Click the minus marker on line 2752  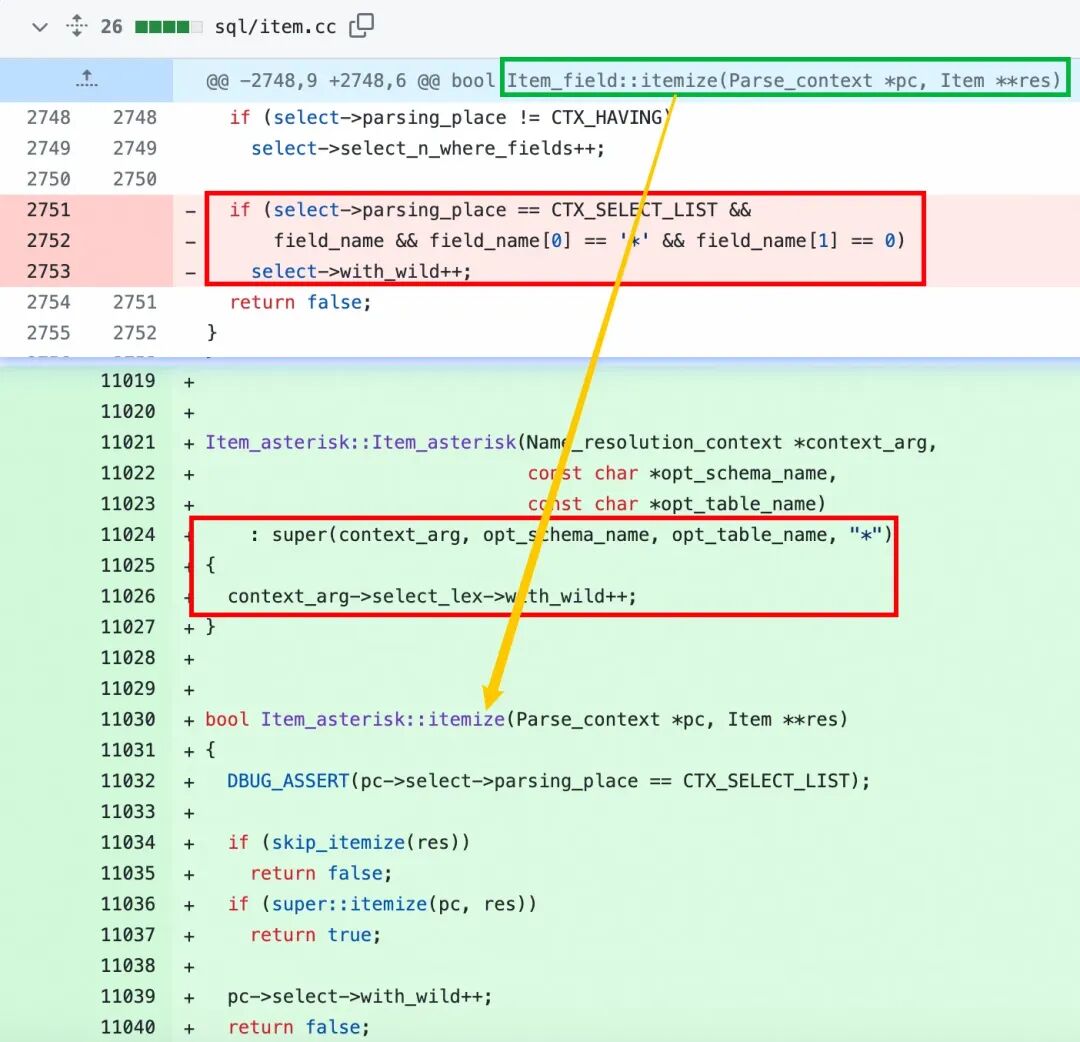[x=191, y=241]
